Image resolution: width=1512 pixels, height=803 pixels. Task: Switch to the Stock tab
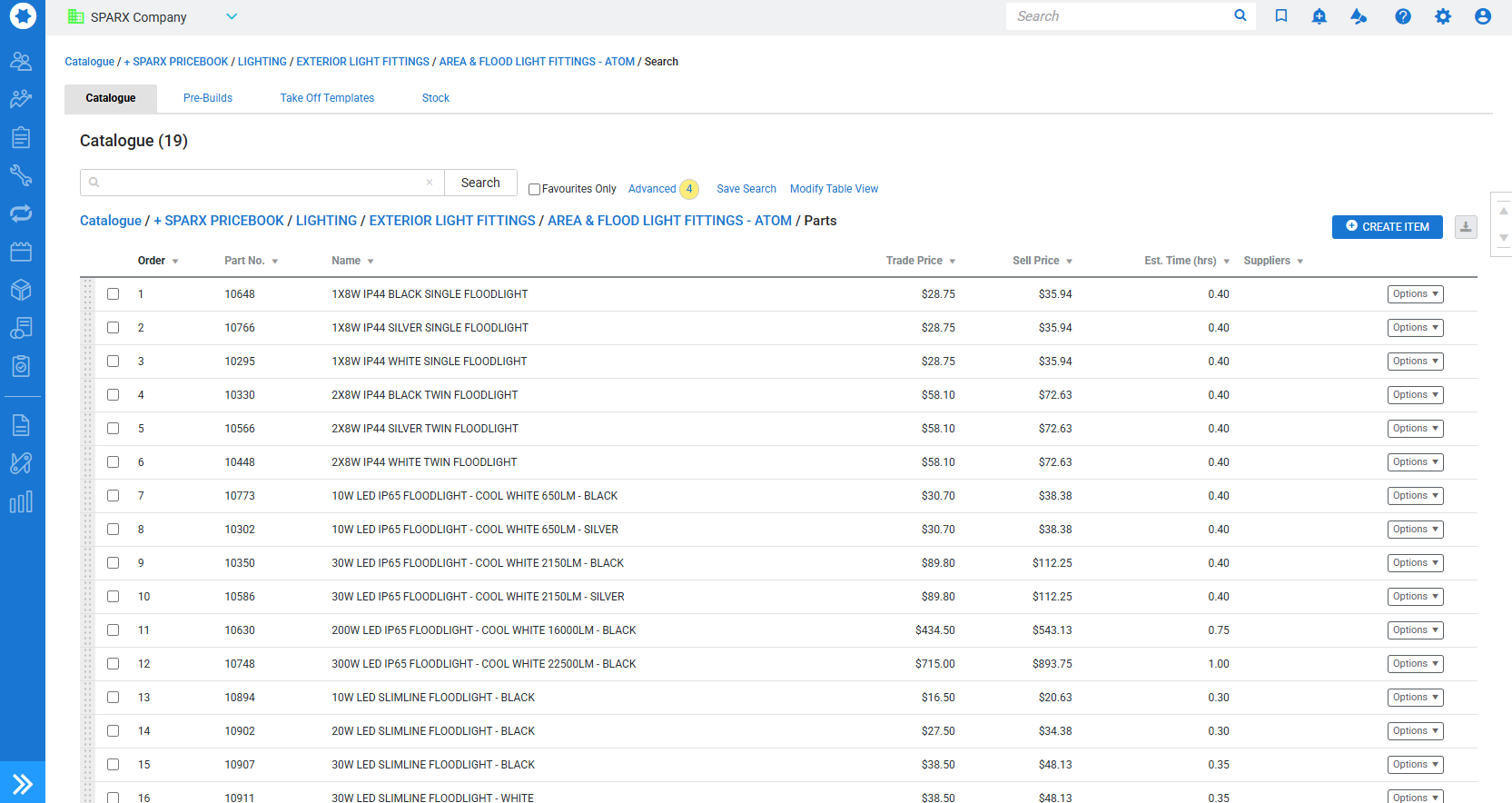pyautogui.click(x=435, y=98)
